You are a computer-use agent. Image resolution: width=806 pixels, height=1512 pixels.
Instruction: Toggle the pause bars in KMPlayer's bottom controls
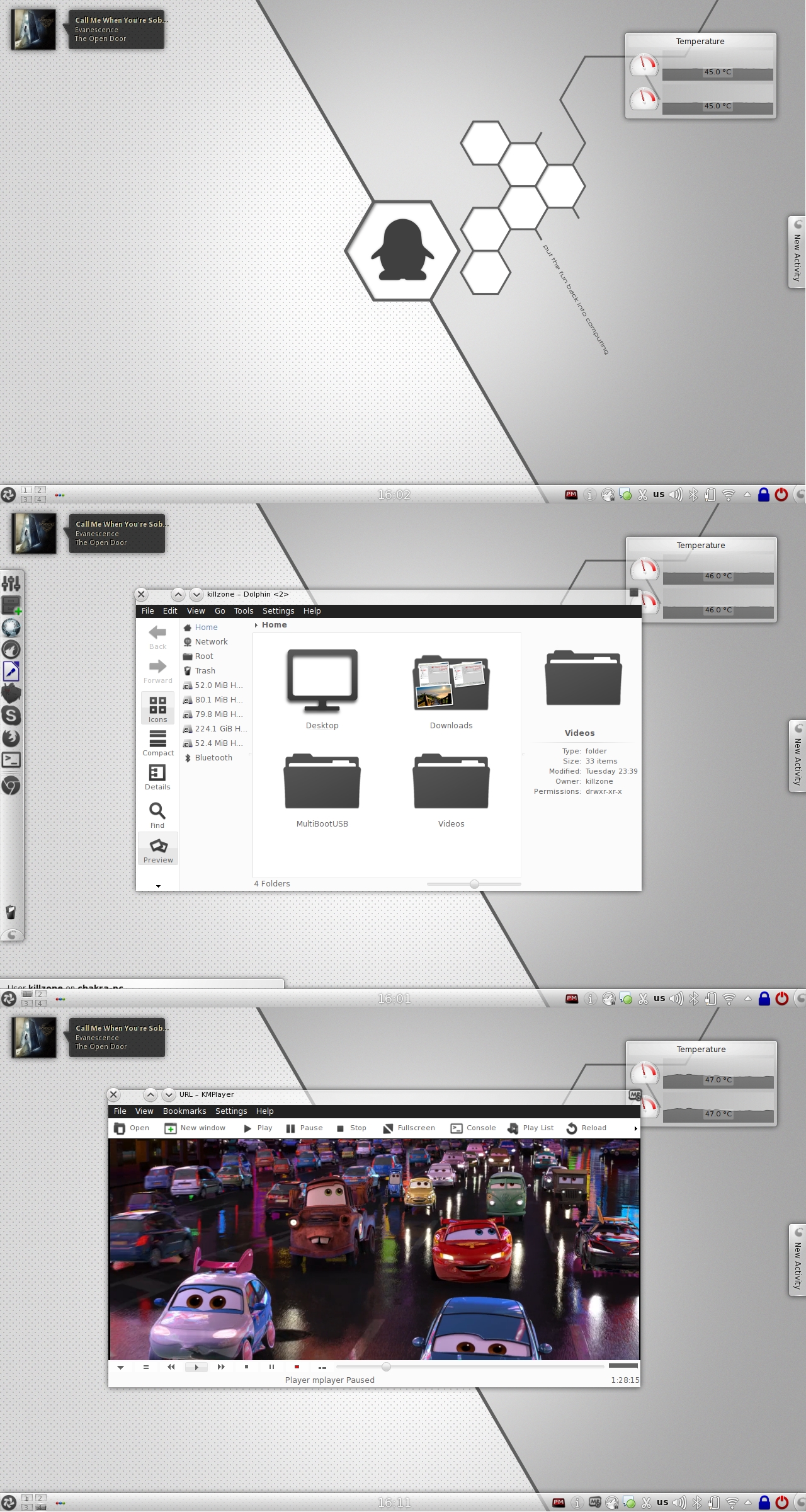271,1366
